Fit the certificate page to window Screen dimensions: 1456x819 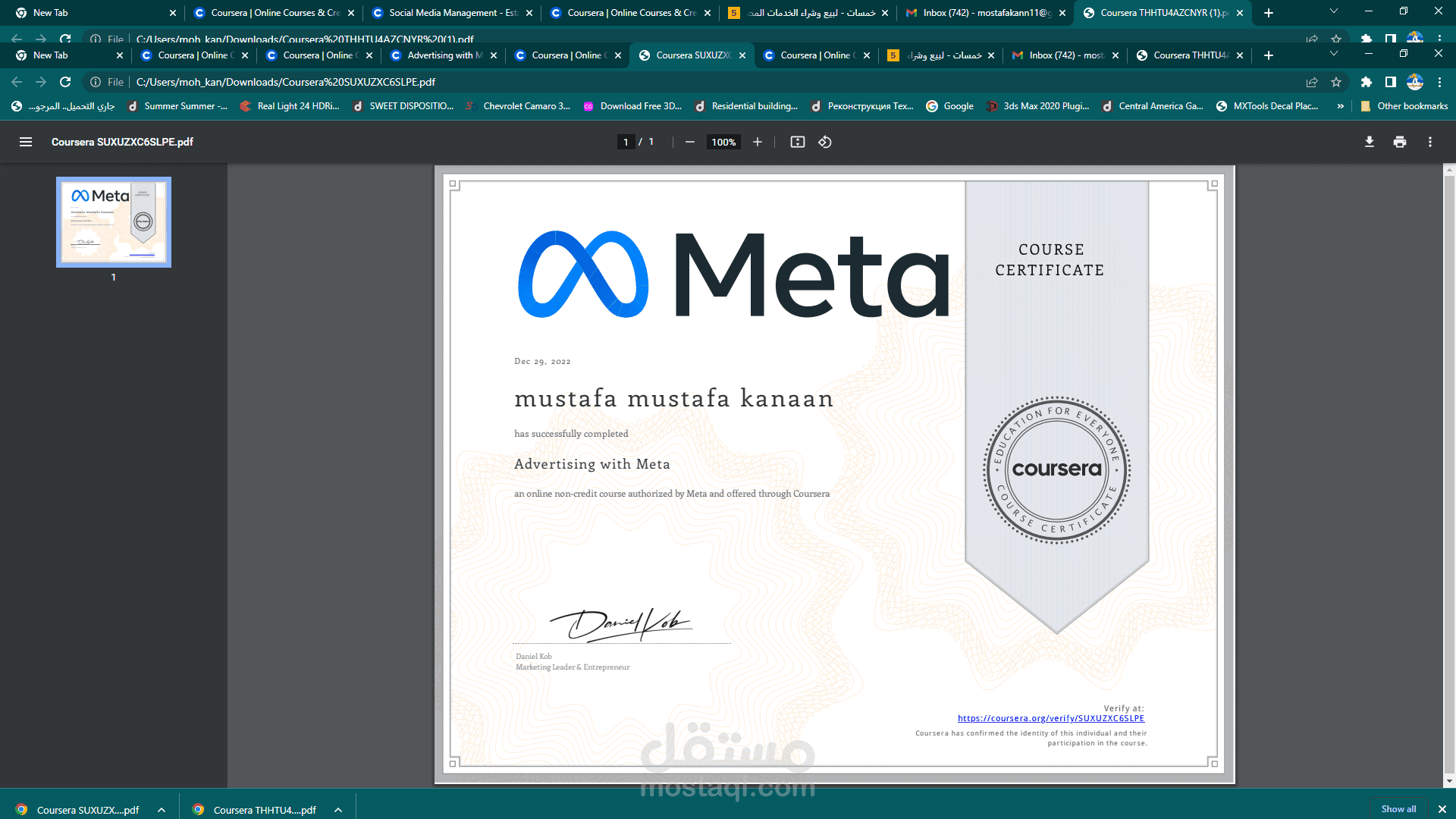(x=797, y=142)
